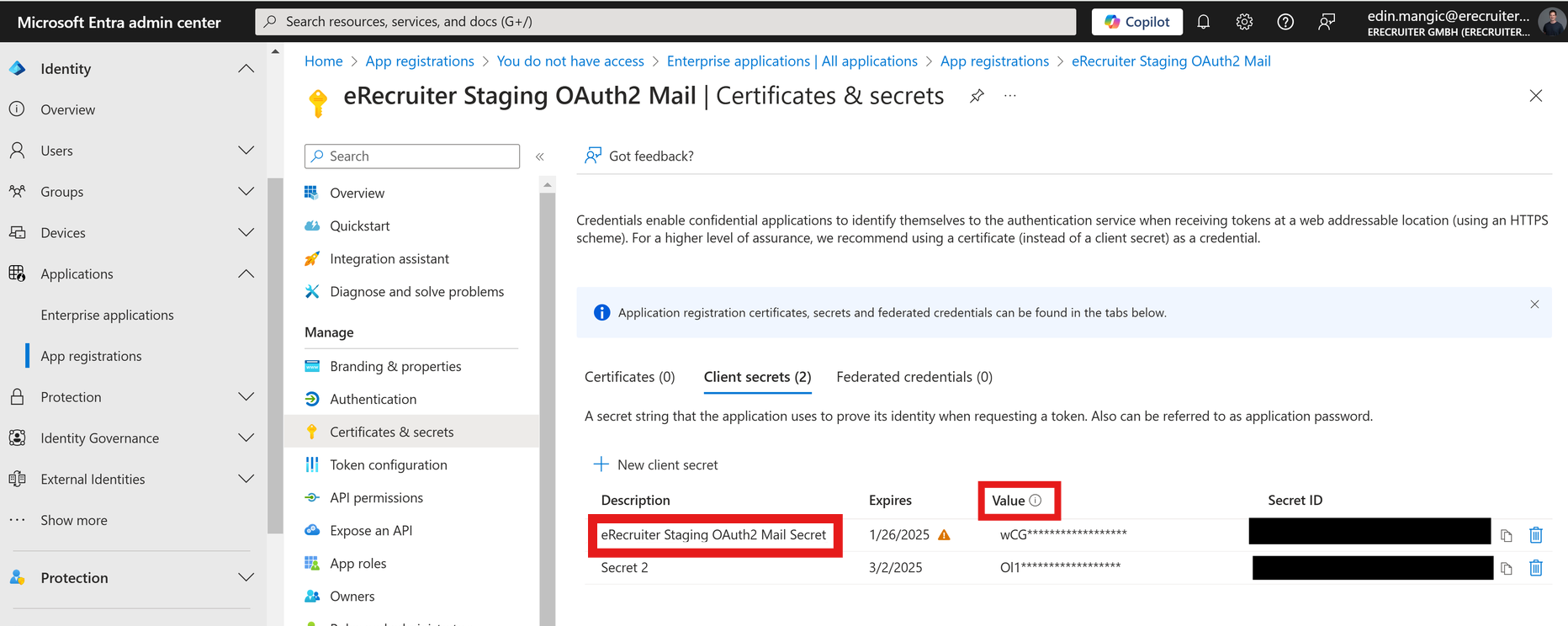Close the Certificates & secrets blade
Screen dimensions: 1568x626
(1536, 96)
